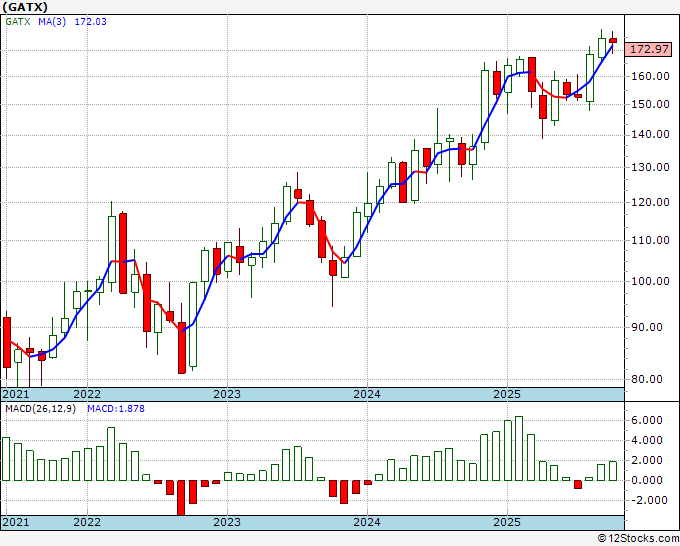680x546 pixels.
Task: Select the 120.00 price axis label
Action: coord(650,203)
